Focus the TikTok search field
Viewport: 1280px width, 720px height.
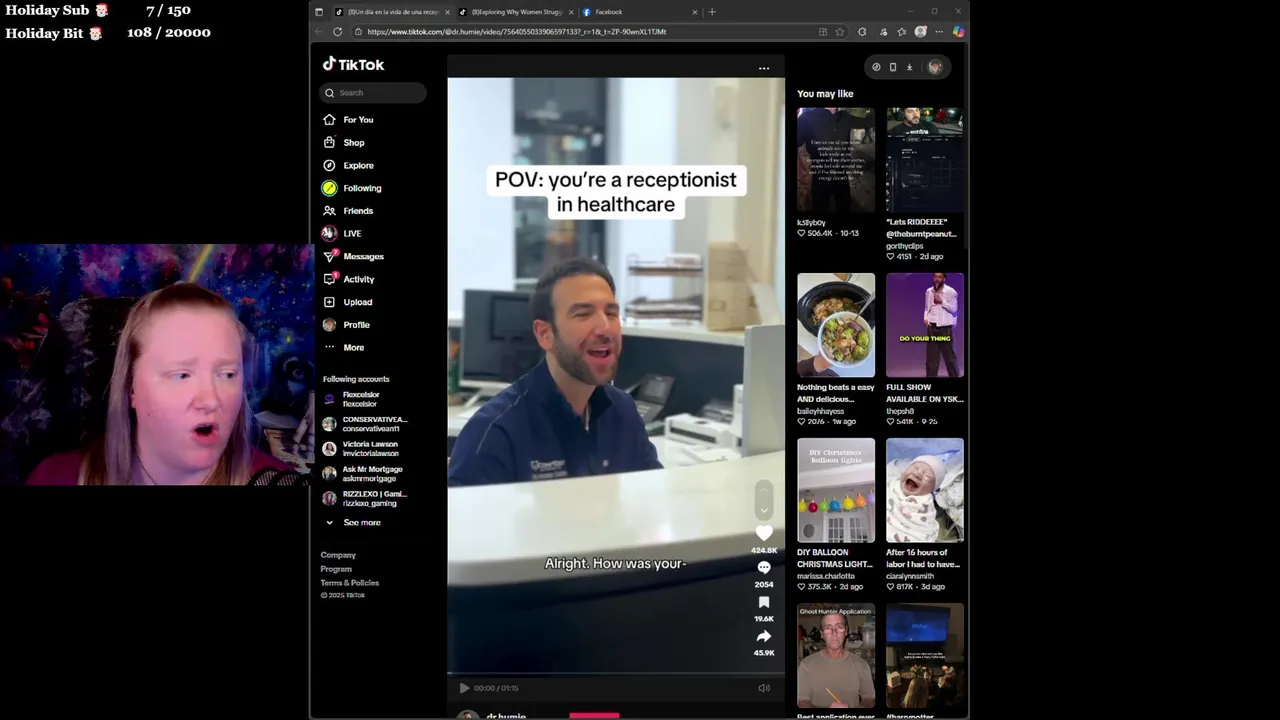[373, 93]
